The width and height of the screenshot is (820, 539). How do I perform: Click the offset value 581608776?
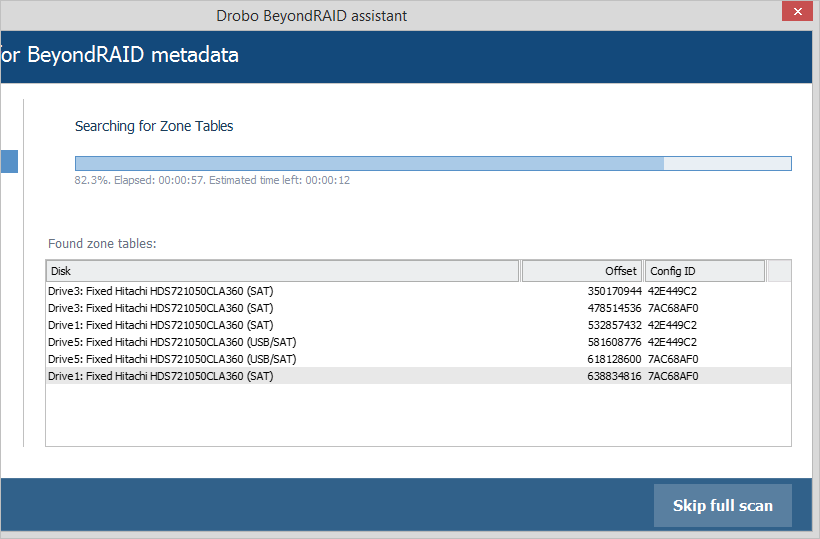pyautogui.click(x=614, y=342)
